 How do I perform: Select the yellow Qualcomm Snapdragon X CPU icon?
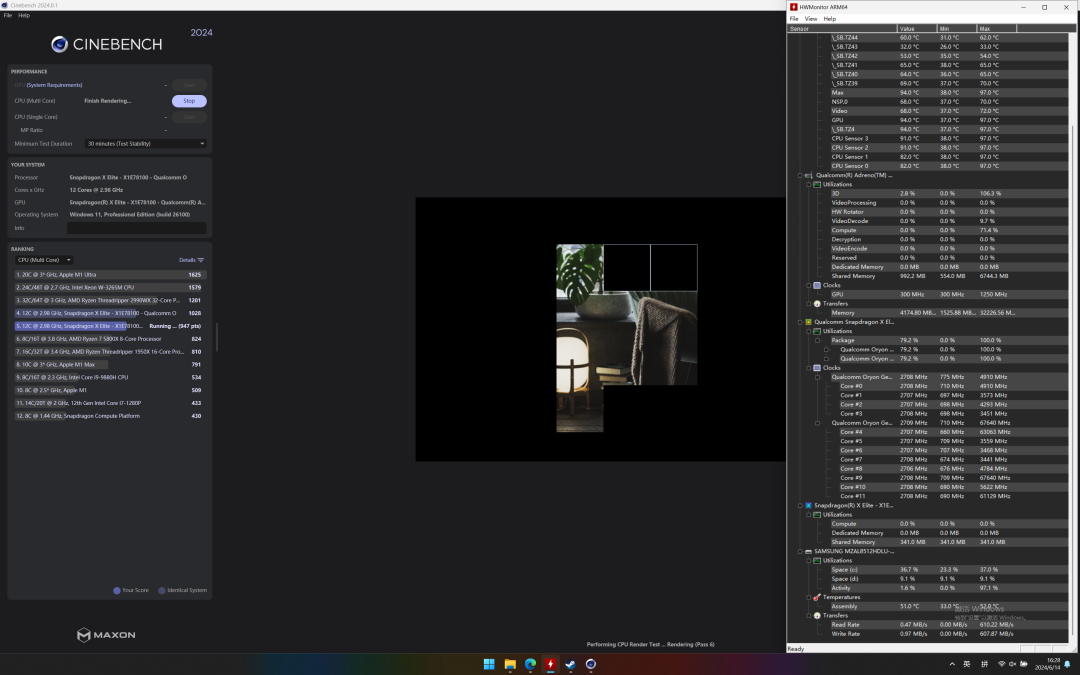tap(809, 322)
